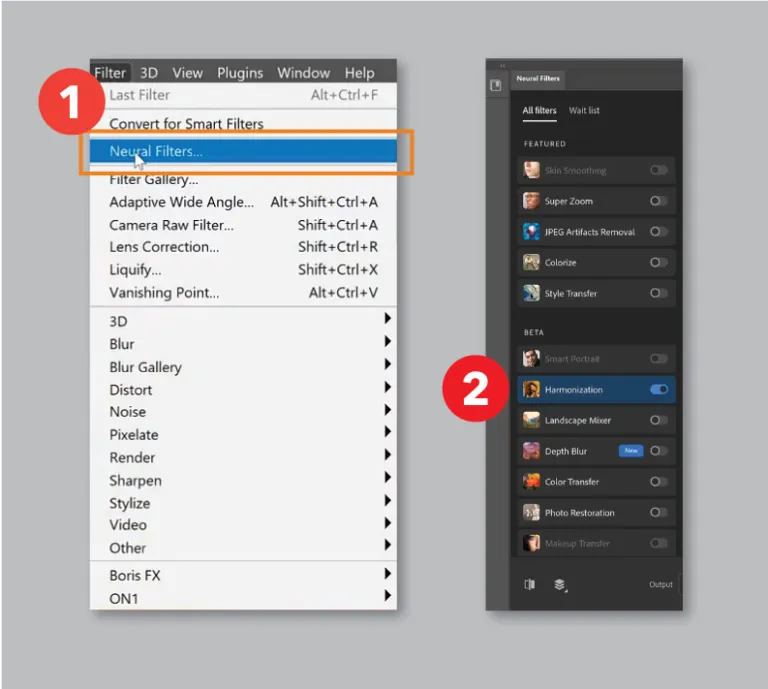Screen dimensions: 768x689
Task: Expand the Sharpen submenu arrow
Action: [387, 477]
